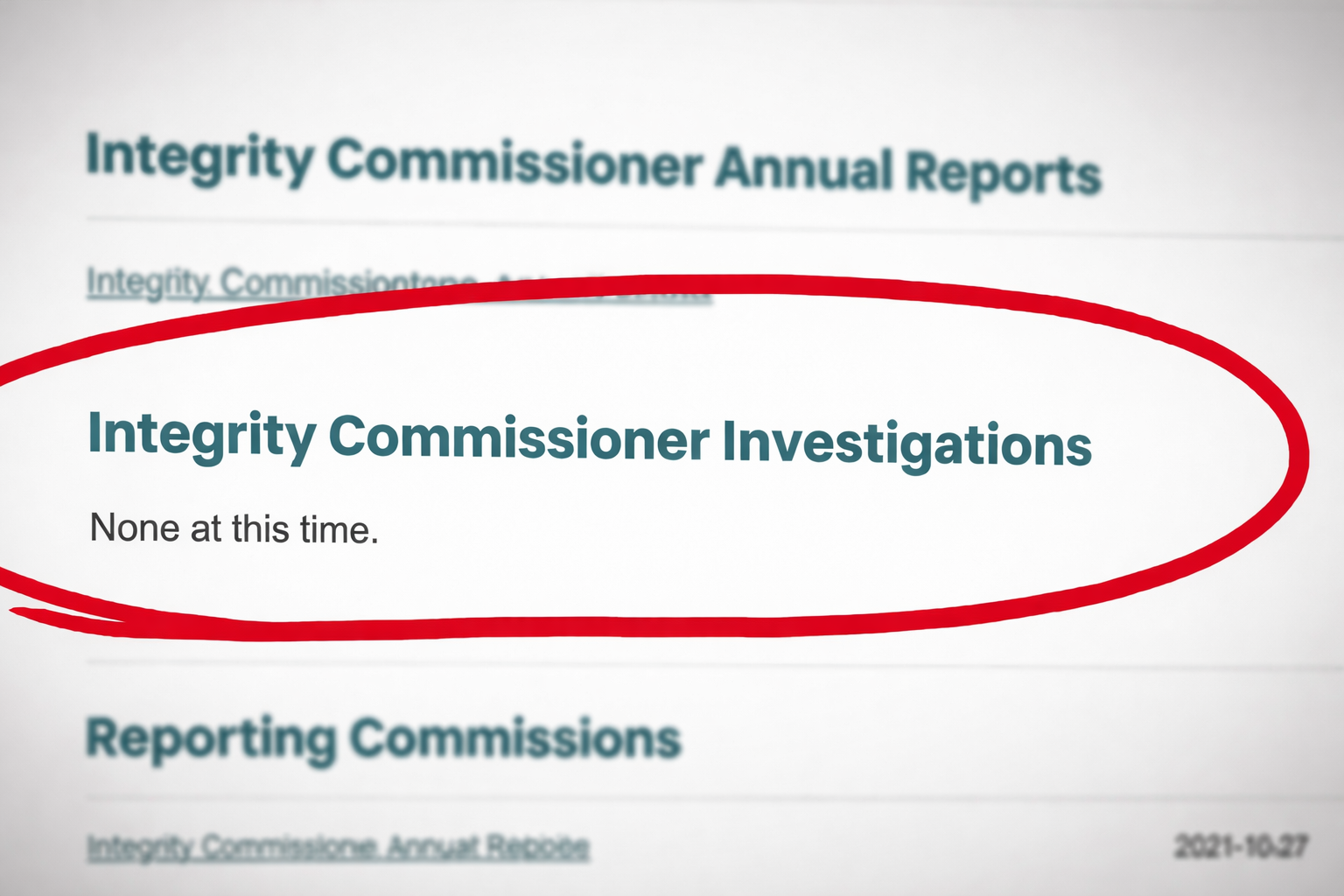The width and height of the screenshot is (1344, 896).
Task: Click "Commissioner" in the Annual Reports heading
Action: (514, 163)
